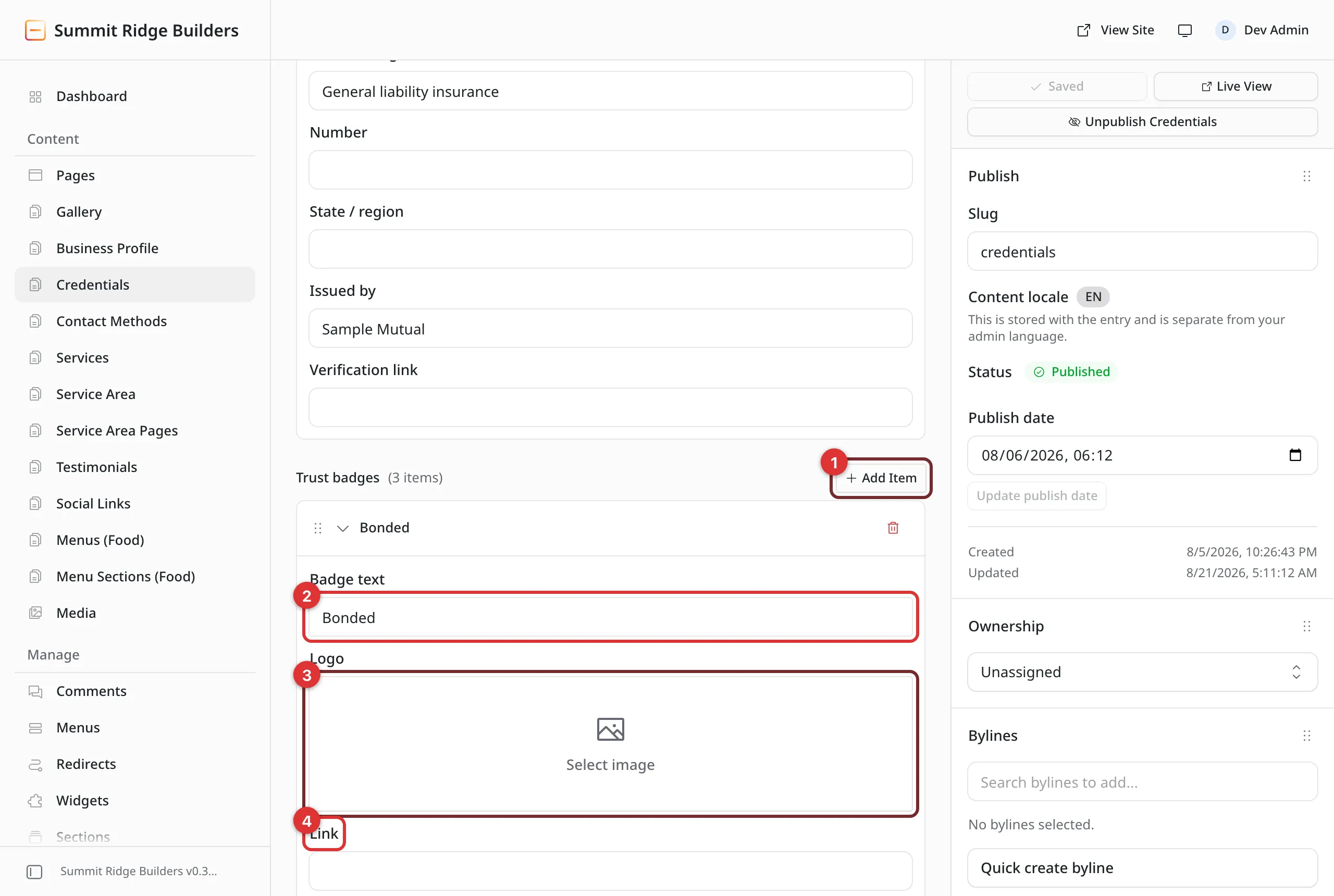The height and width of the screenshot is (896, 1334).
Task: Click the Social Links document icon
Action: point(35,503)
